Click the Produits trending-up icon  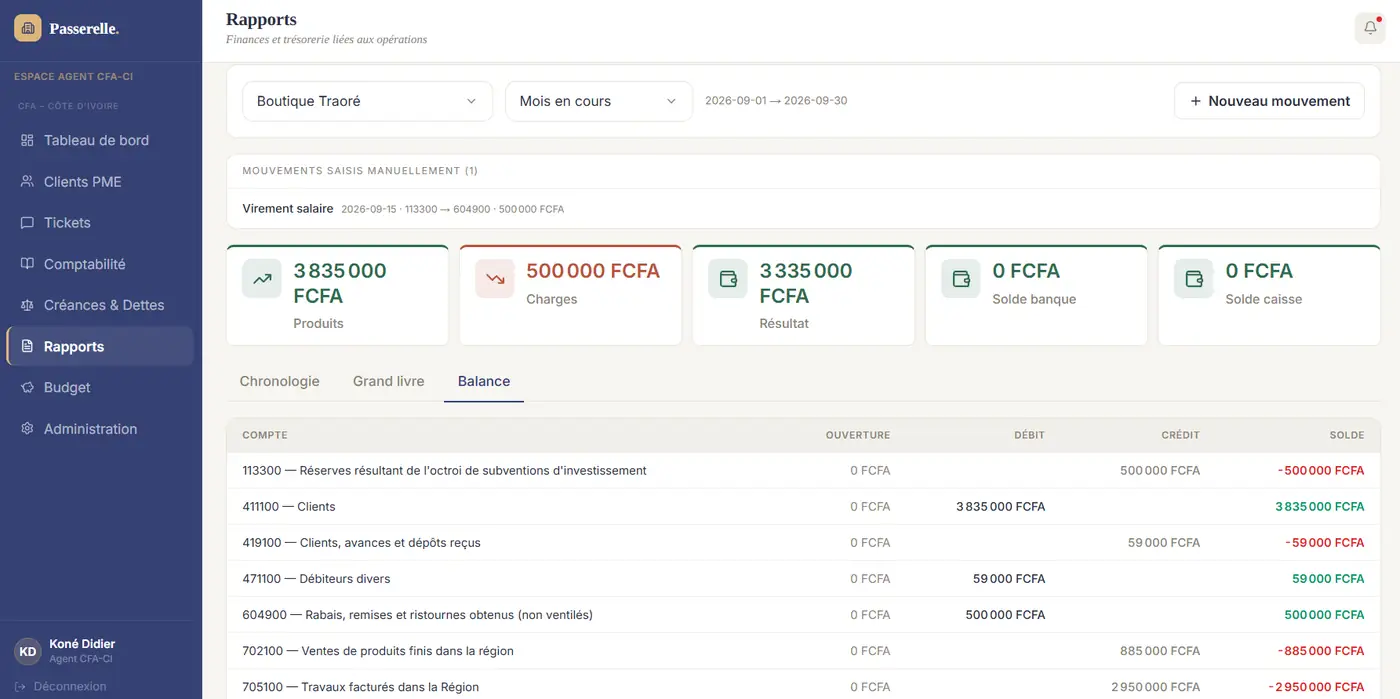pos(262,279)
